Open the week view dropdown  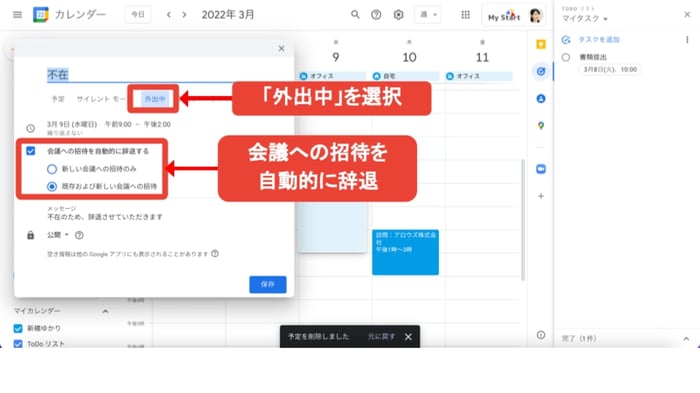pos(428,15)
